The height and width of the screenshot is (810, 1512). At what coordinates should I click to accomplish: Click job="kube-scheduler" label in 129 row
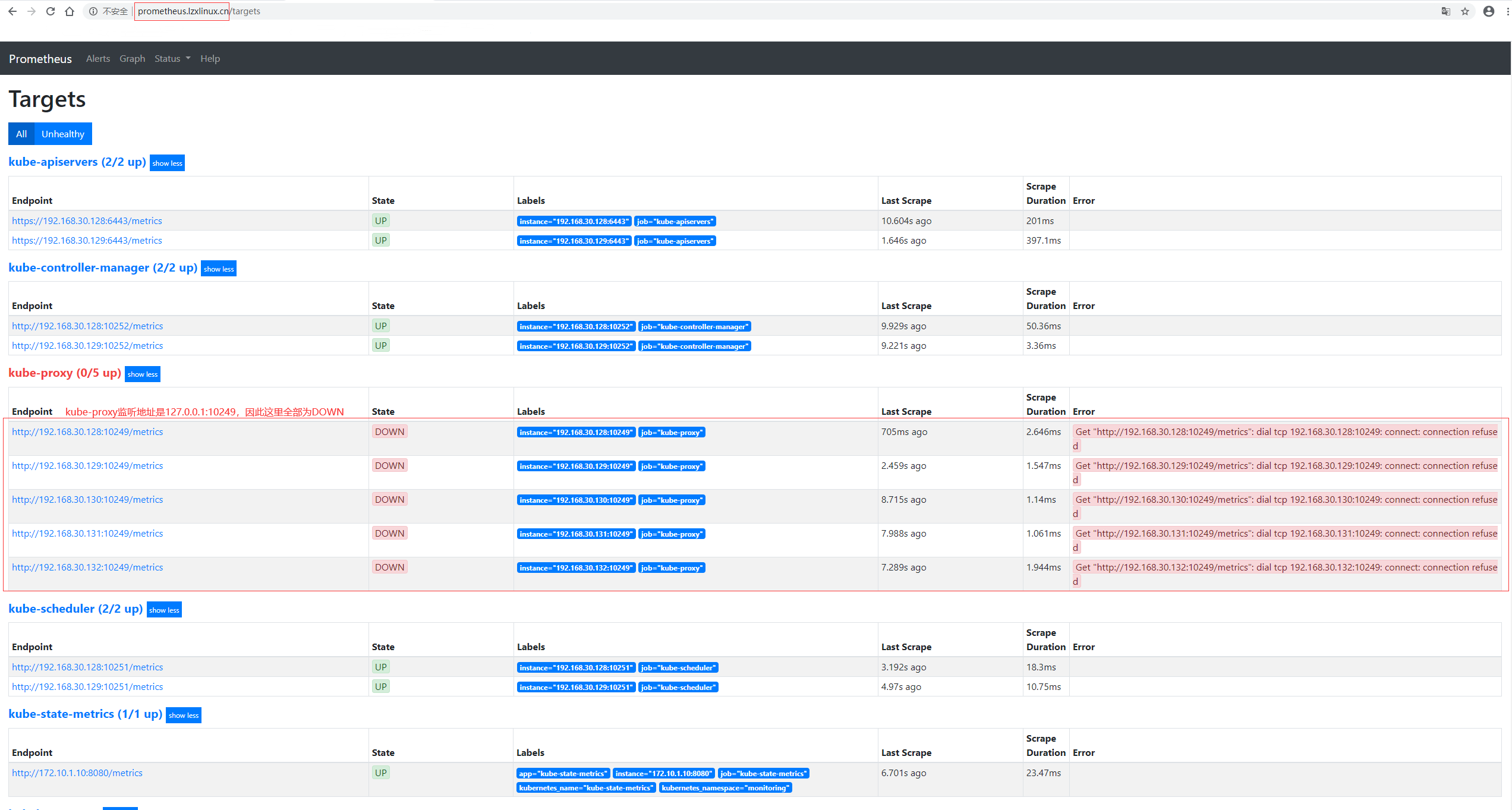678,688
